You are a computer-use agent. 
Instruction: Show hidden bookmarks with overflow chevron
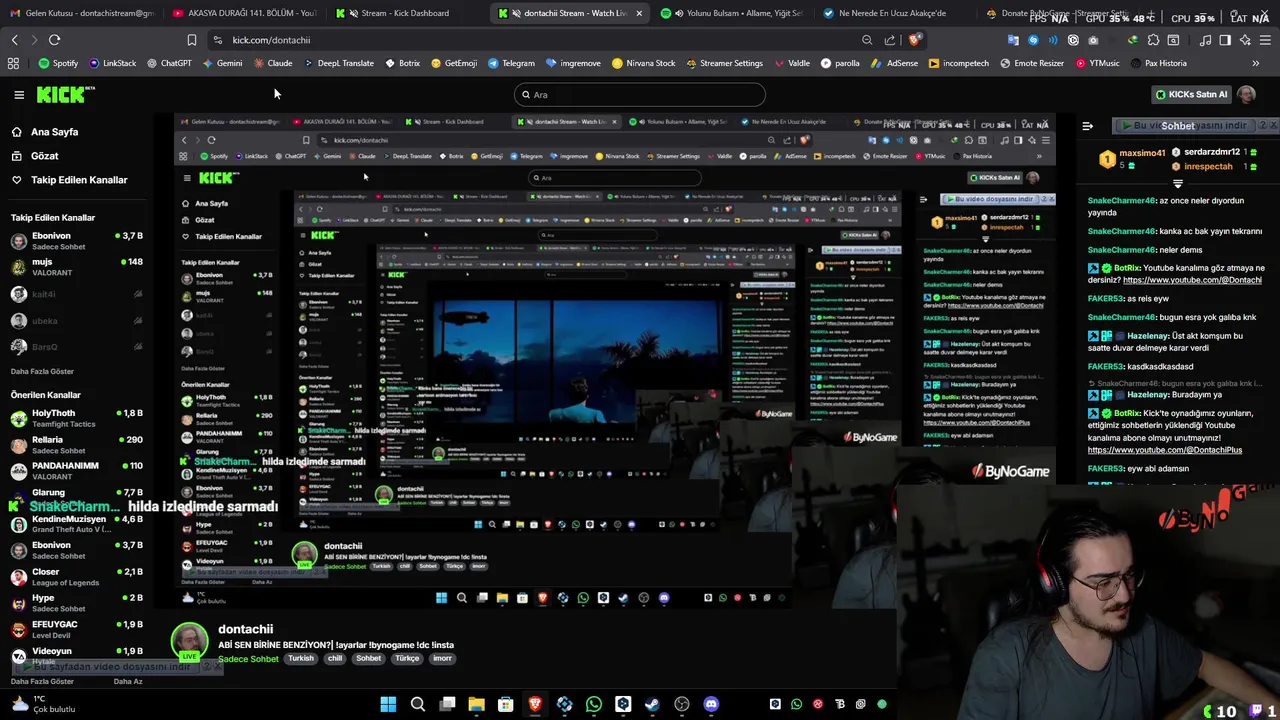pos(1256,63)
